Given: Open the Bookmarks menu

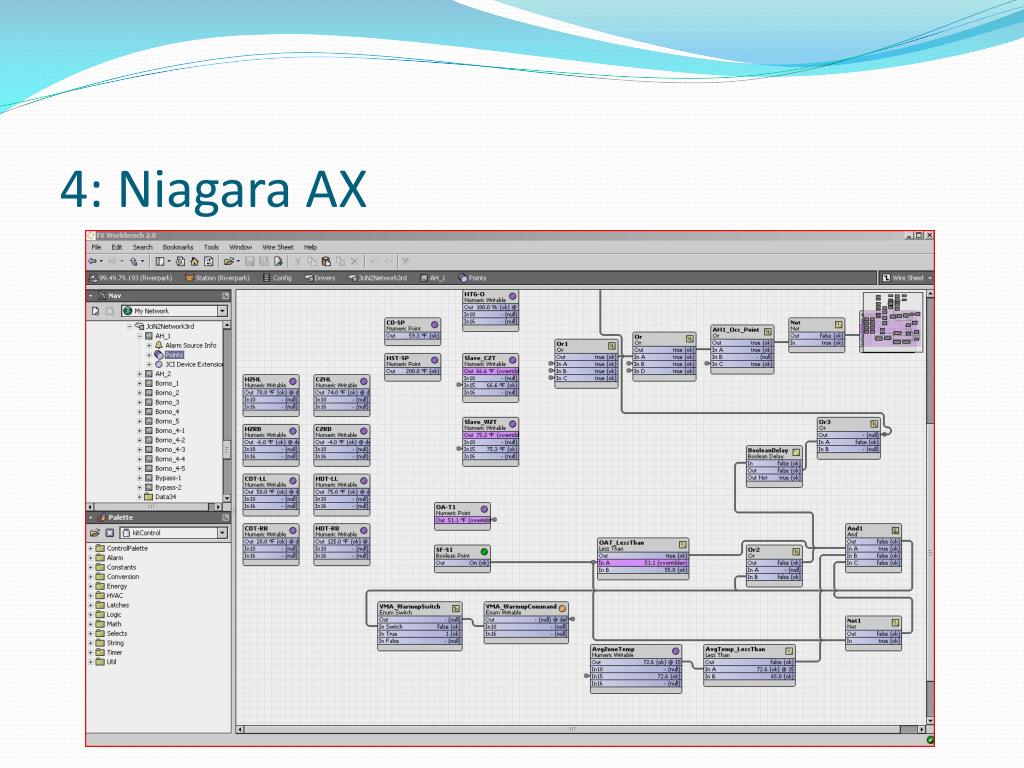Looking at the screenshot, I should coord(178,248).
